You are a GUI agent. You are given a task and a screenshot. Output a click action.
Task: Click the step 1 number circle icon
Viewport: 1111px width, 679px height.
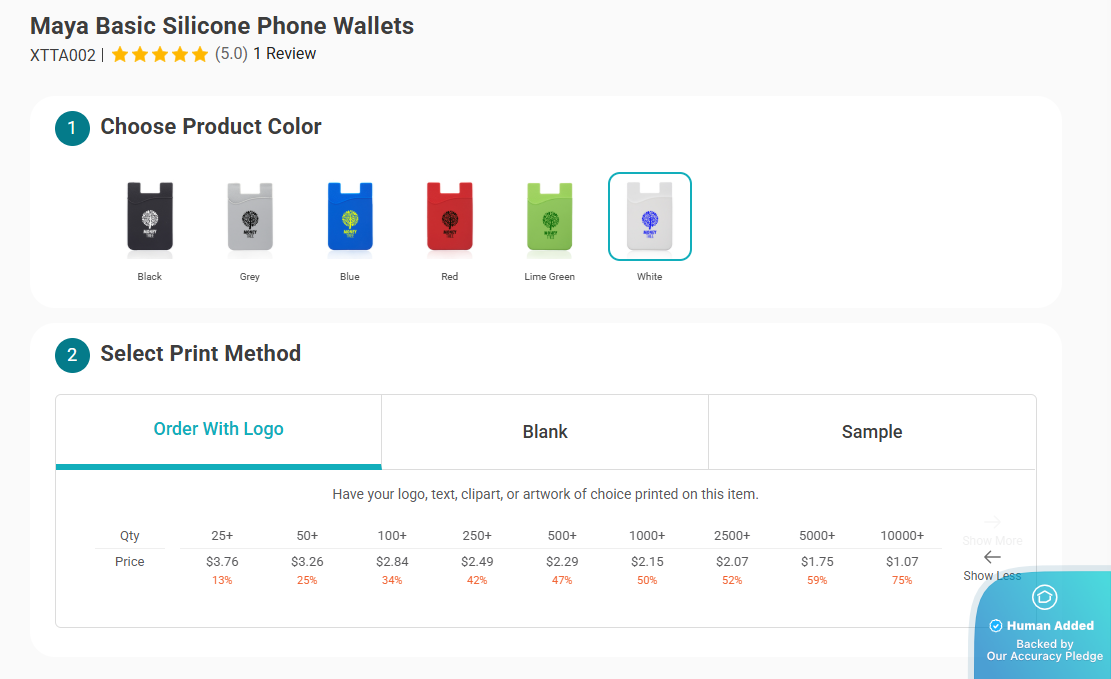pos(72,128)
